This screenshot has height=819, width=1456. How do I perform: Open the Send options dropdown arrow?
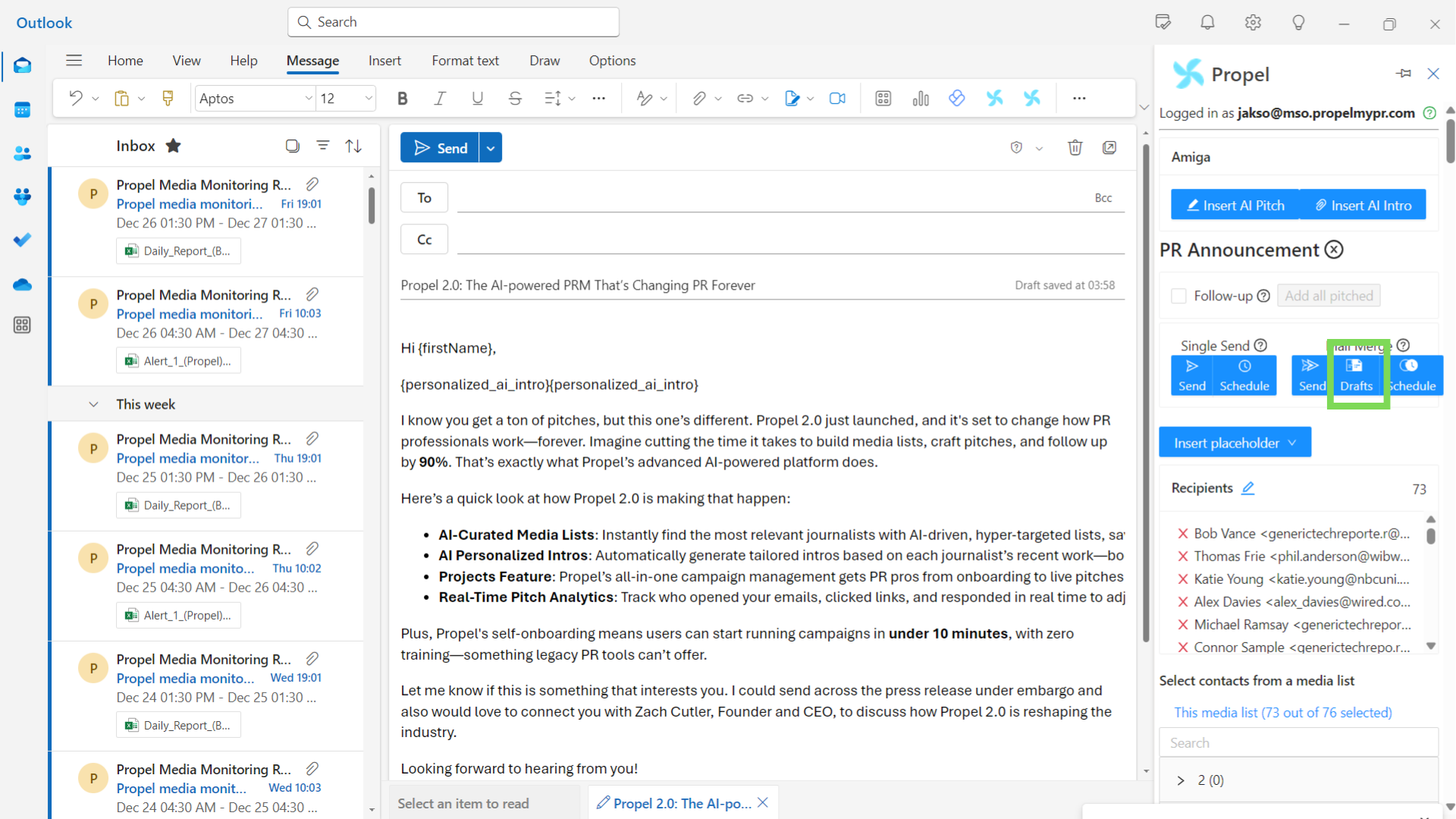point(491,148)
